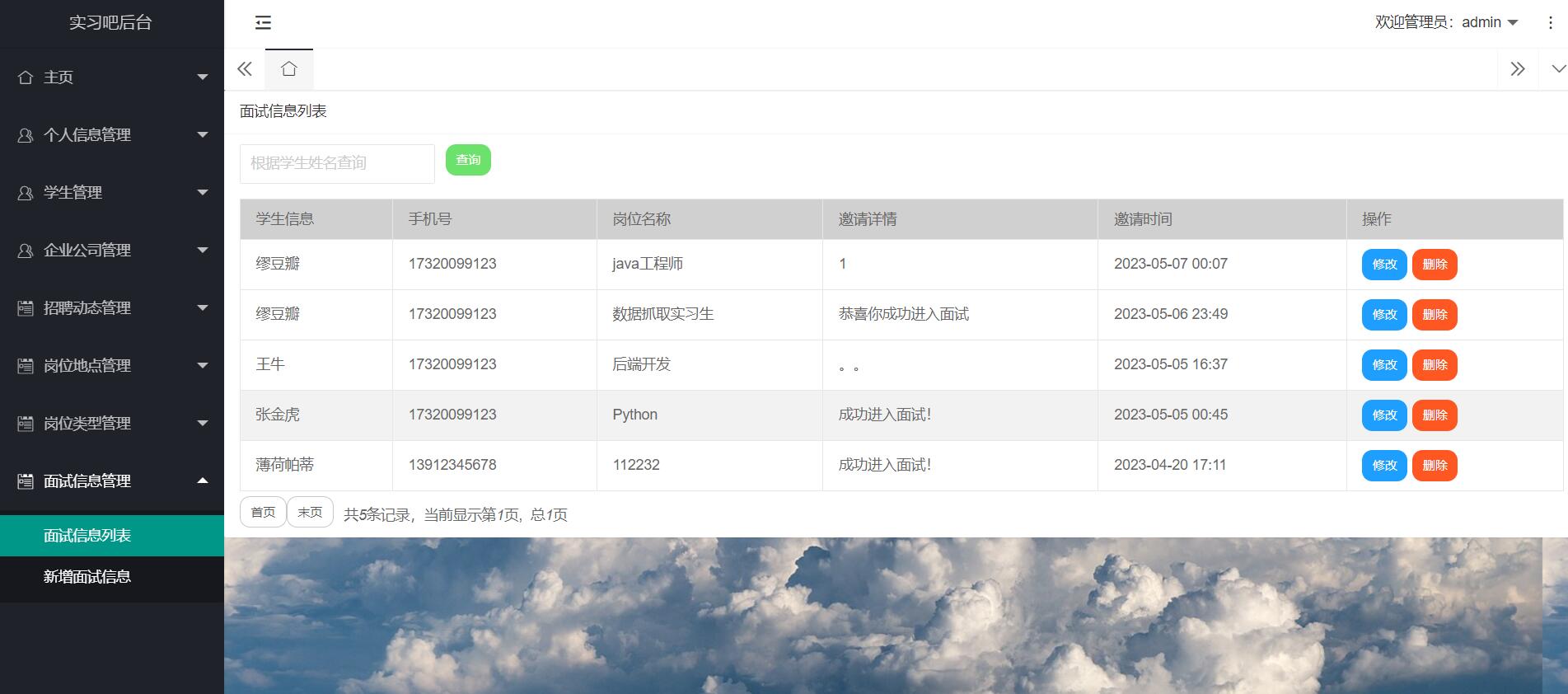Click 修改 for the 薄荷帕蒂 row
The image size is (1568, 694).
tap(1384, 466)
